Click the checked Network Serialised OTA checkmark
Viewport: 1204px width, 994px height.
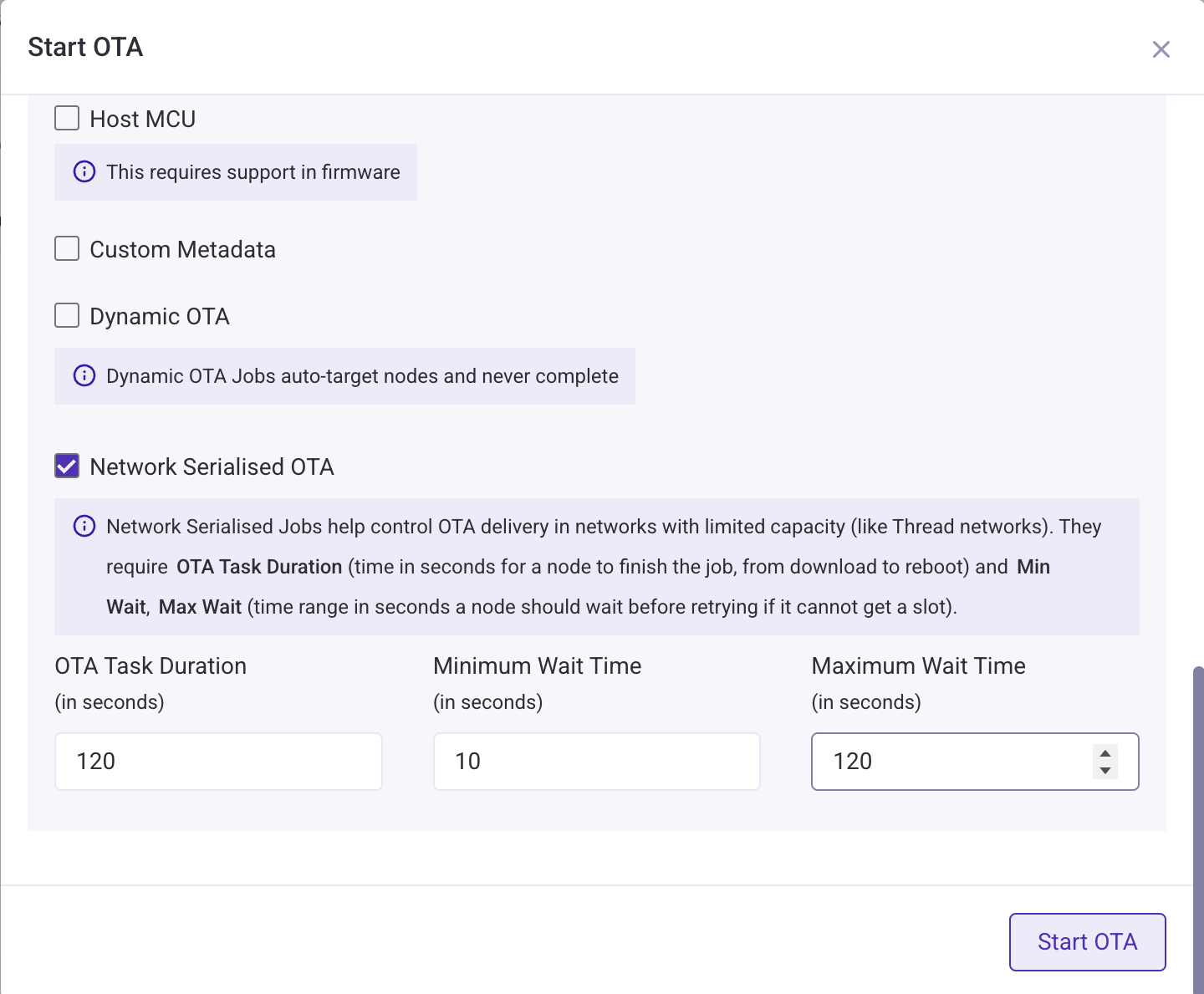pos(66,466)
